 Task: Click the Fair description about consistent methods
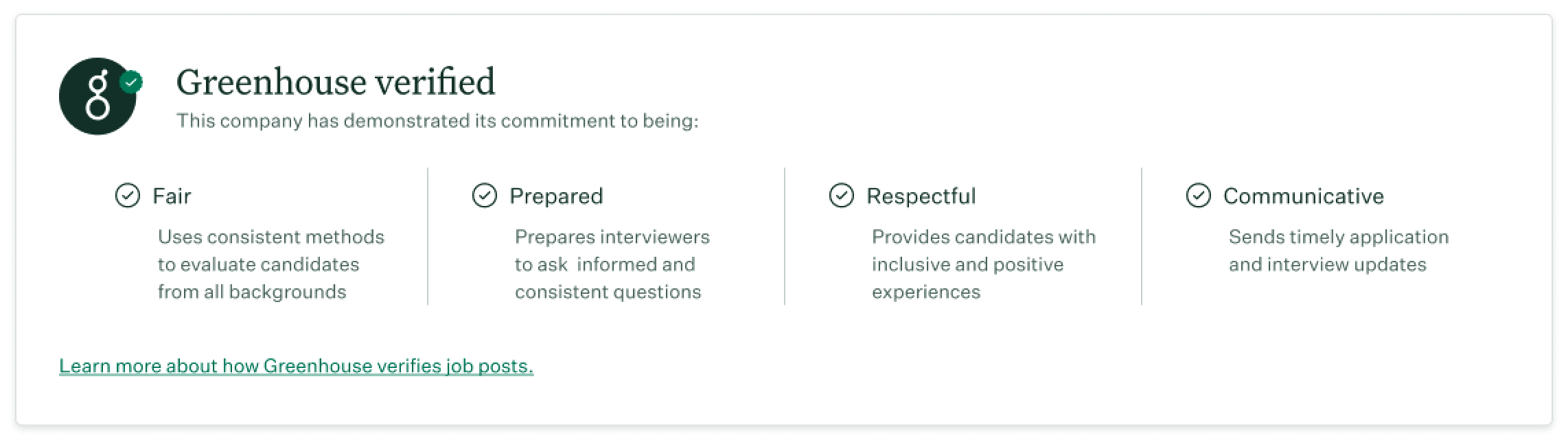point(271,264)
